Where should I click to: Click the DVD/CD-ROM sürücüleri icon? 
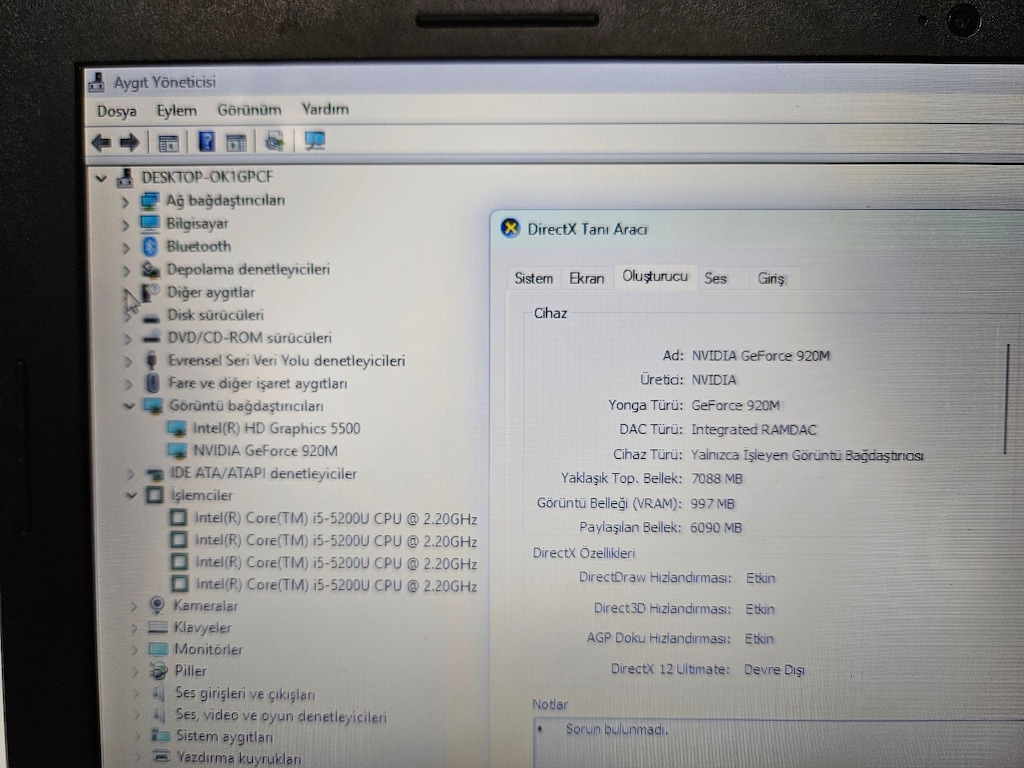[152, 338]
